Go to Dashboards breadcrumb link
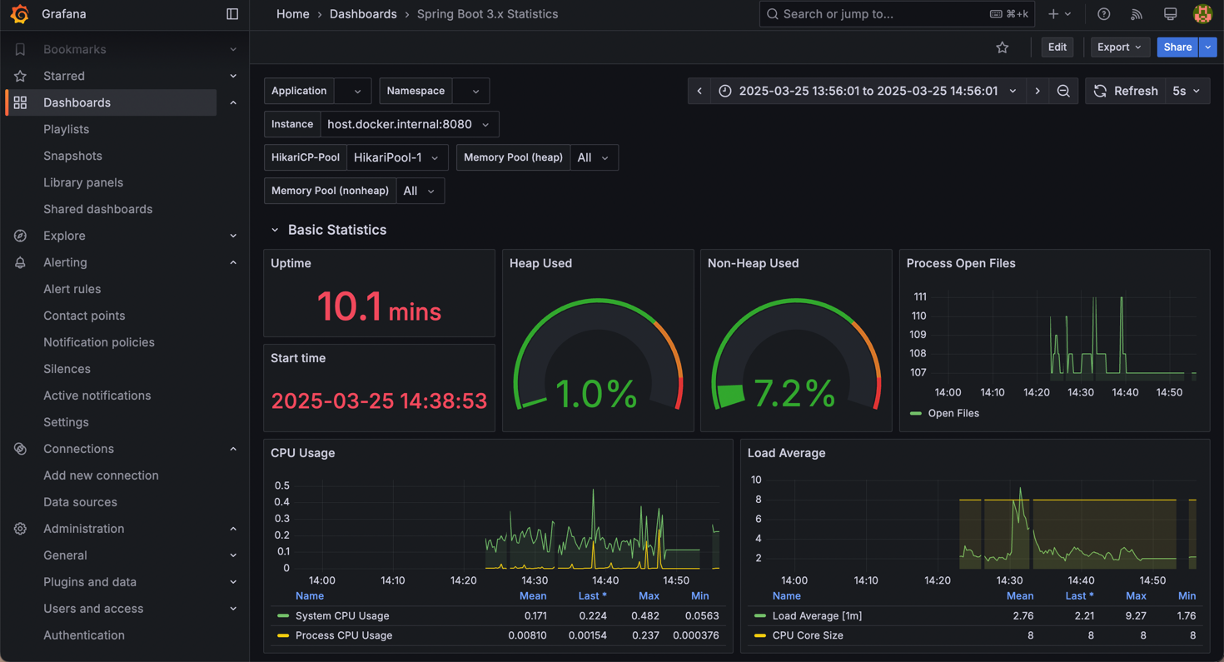Viewport: 1224px width, 662px height. point(363,14)
